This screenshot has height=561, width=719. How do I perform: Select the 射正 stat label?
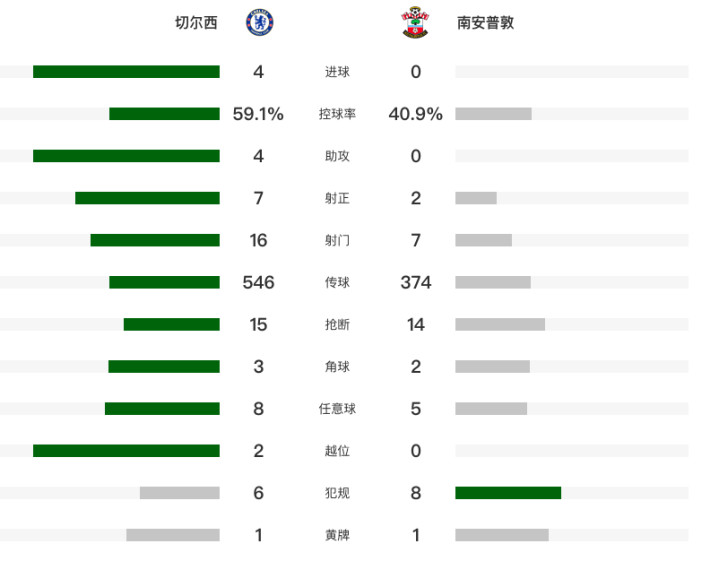pos(337,198)
